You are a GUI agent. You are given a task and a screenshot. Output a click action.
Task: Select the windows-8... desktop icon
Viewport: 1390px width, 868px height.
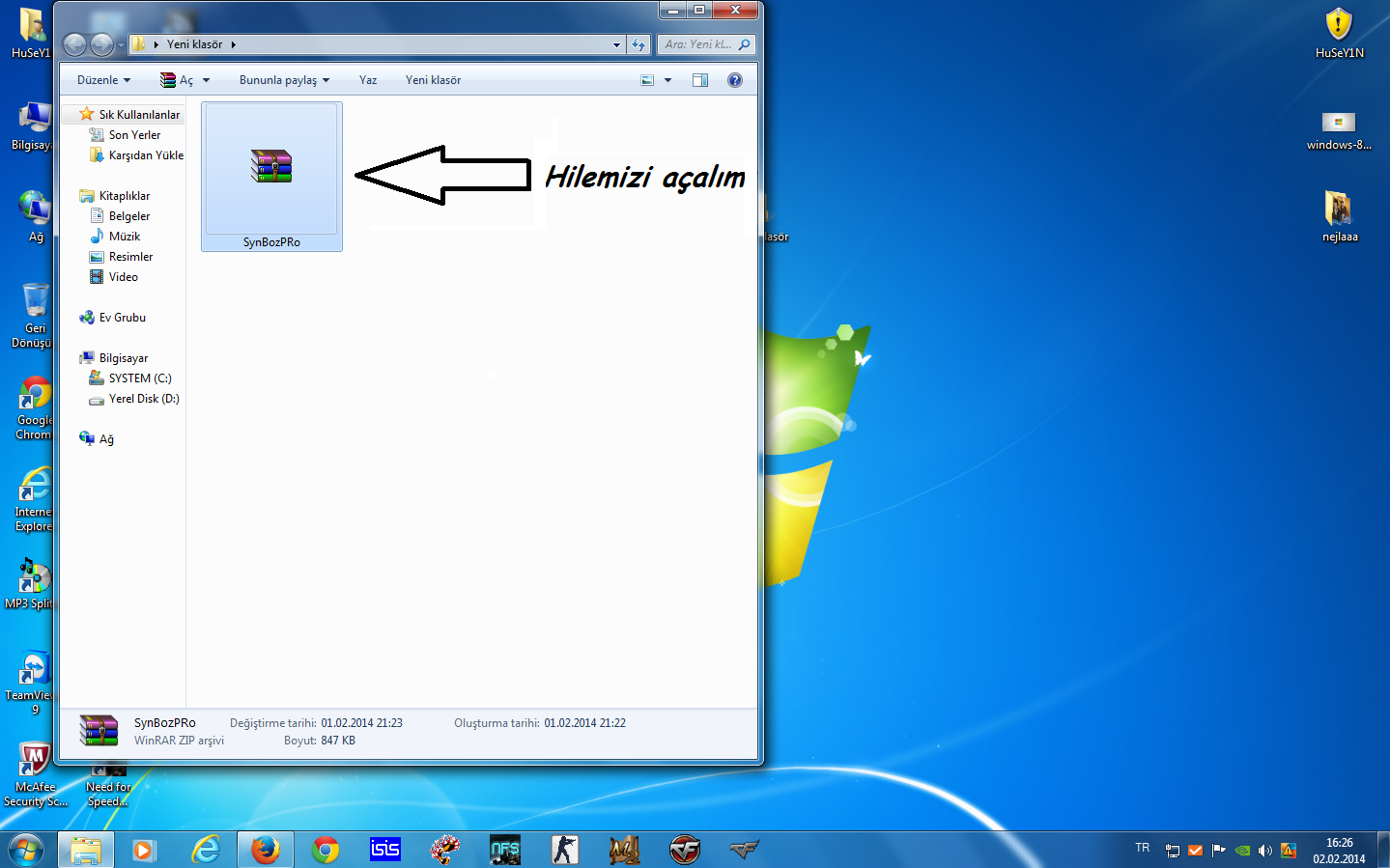tap(1339, 129)
